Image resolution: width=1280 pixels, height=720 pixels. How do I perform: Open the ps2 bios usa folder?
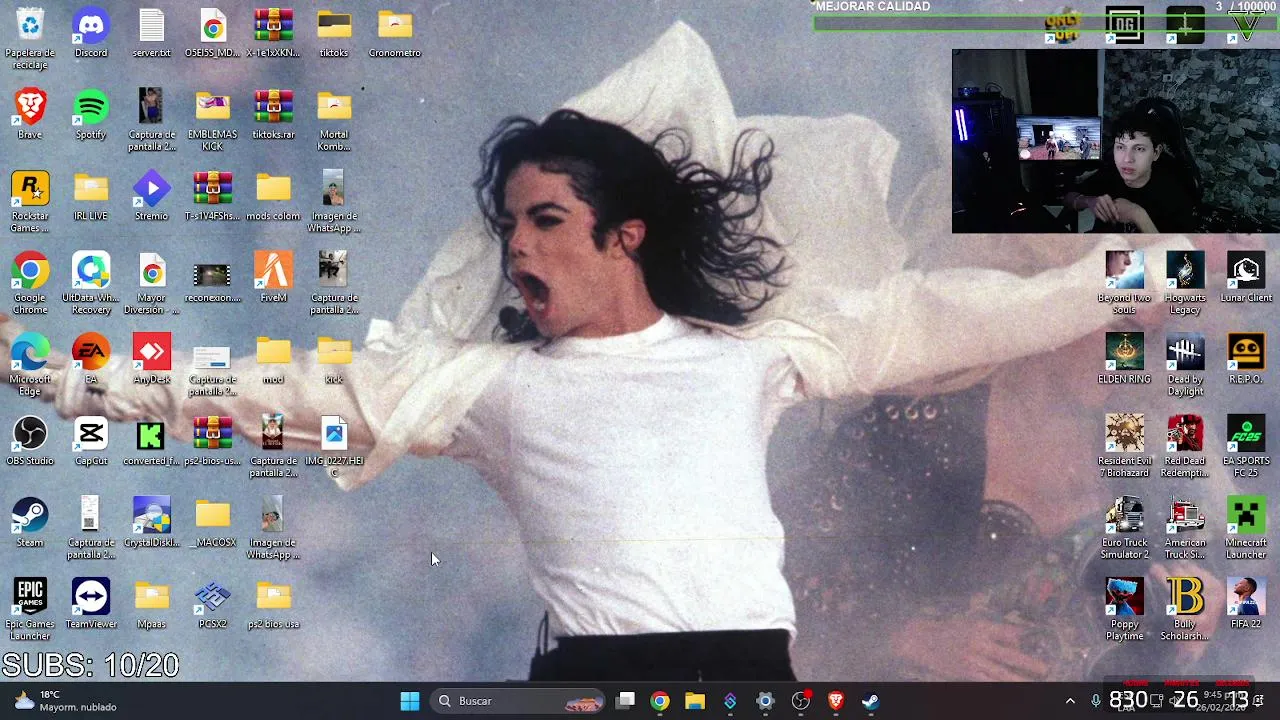[x=273, y=604]
